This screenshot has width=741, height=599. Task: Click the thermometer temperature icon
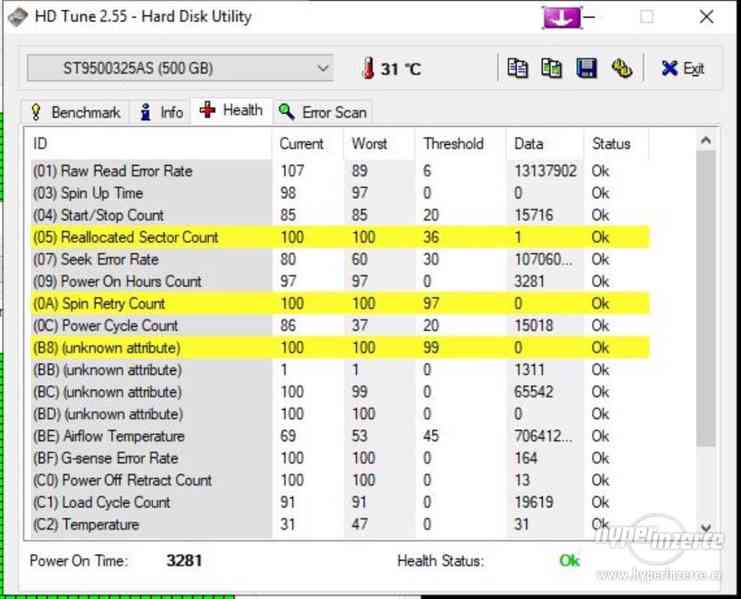[x=368, y=68]
